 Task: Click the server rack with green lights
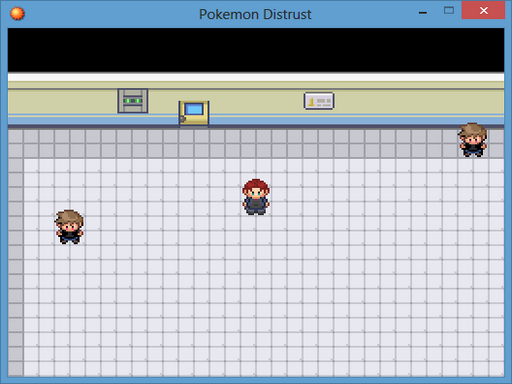133,101
